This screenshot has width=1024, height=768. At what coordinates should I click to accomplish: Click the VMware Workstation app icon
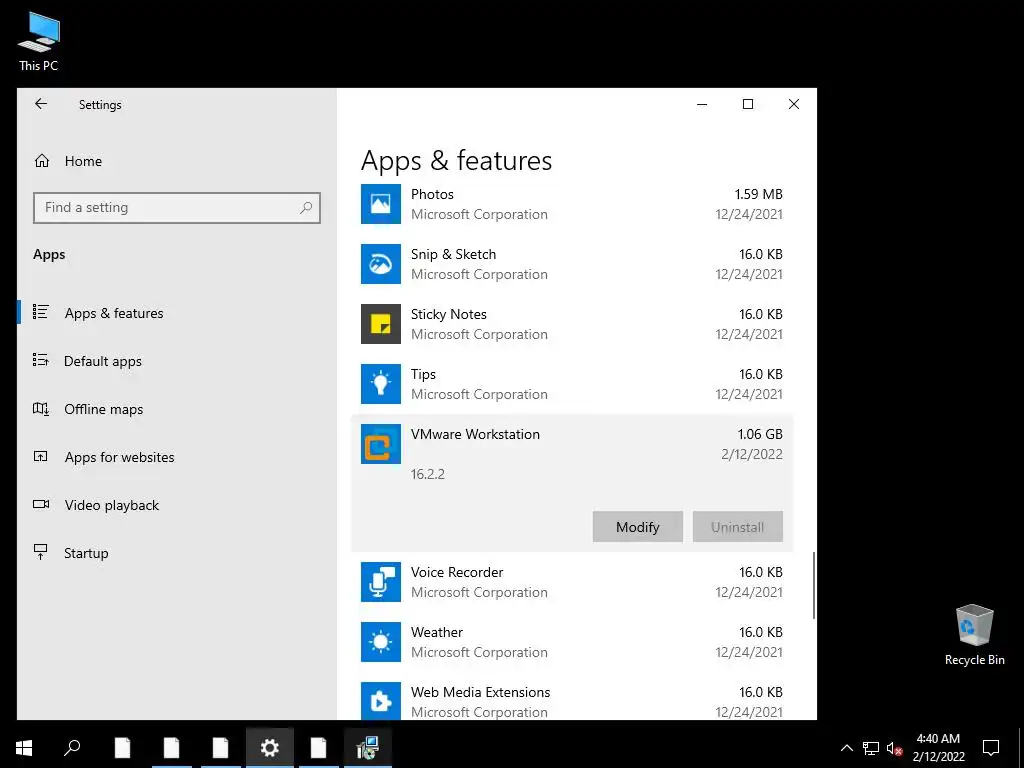[x=381, y=444]
